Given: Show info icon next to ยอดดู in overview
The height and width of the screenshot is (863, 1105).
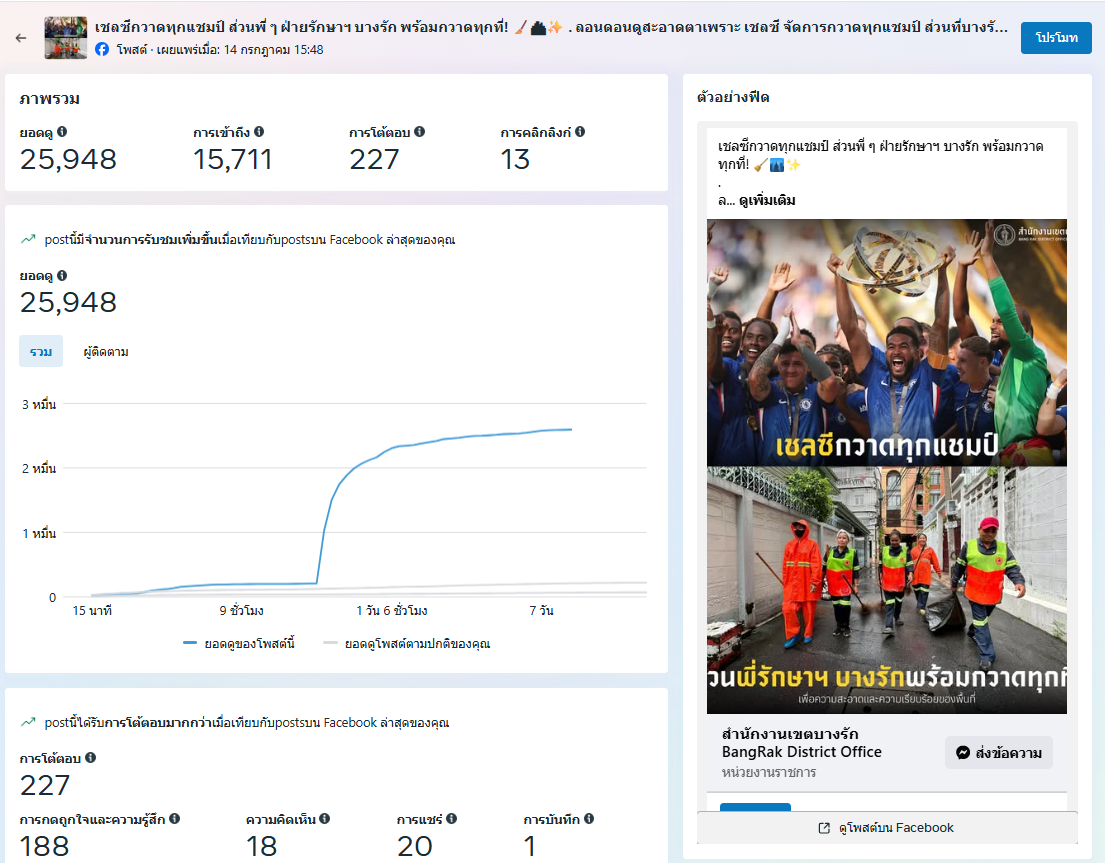Looking at the screenshot, I should 62,132.
